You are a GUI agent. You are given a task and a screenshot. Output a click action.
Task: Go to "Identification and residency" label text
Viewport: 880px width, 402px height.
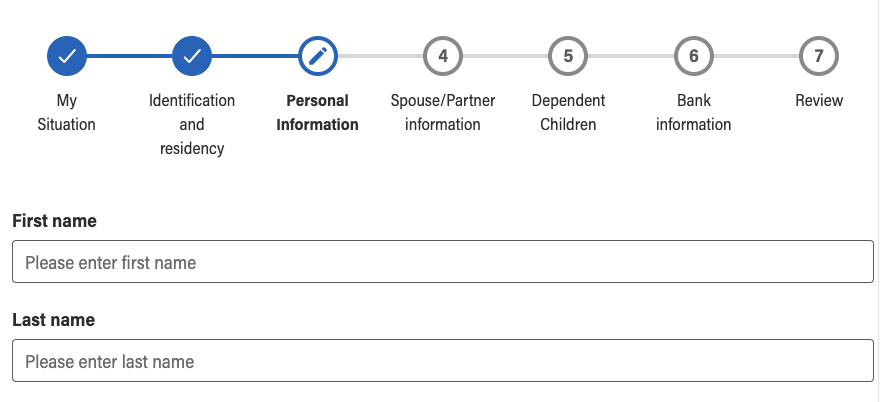192,125
